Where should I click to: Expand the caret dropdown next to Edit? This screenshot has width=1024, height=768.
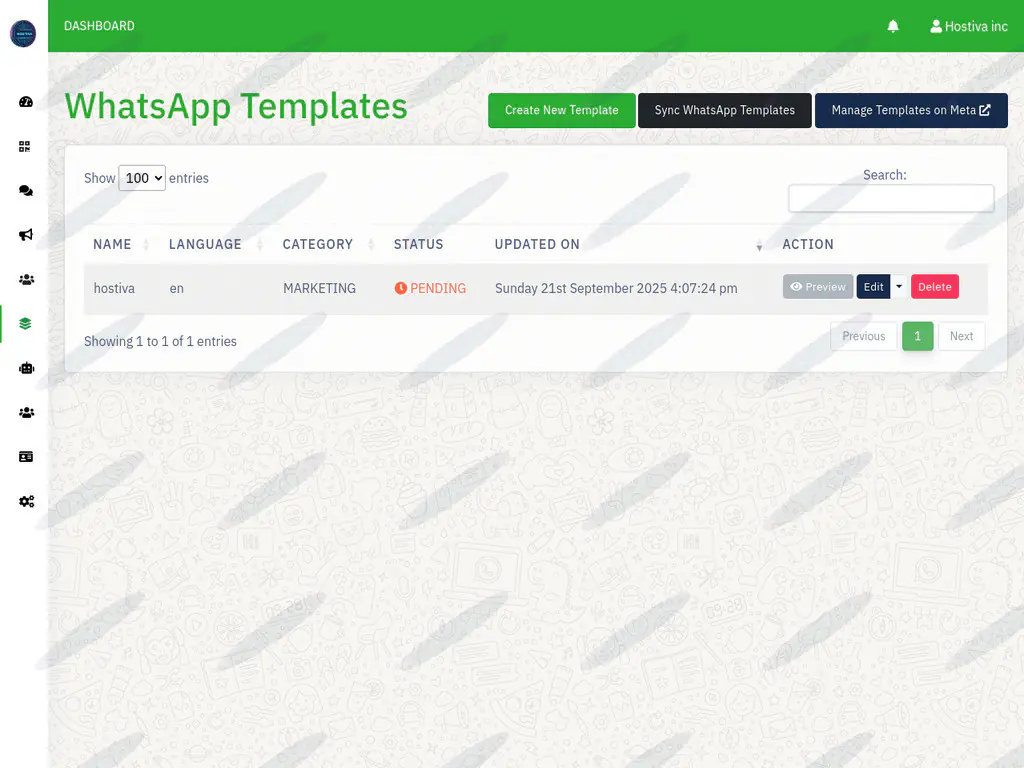[x=899, y=287]
